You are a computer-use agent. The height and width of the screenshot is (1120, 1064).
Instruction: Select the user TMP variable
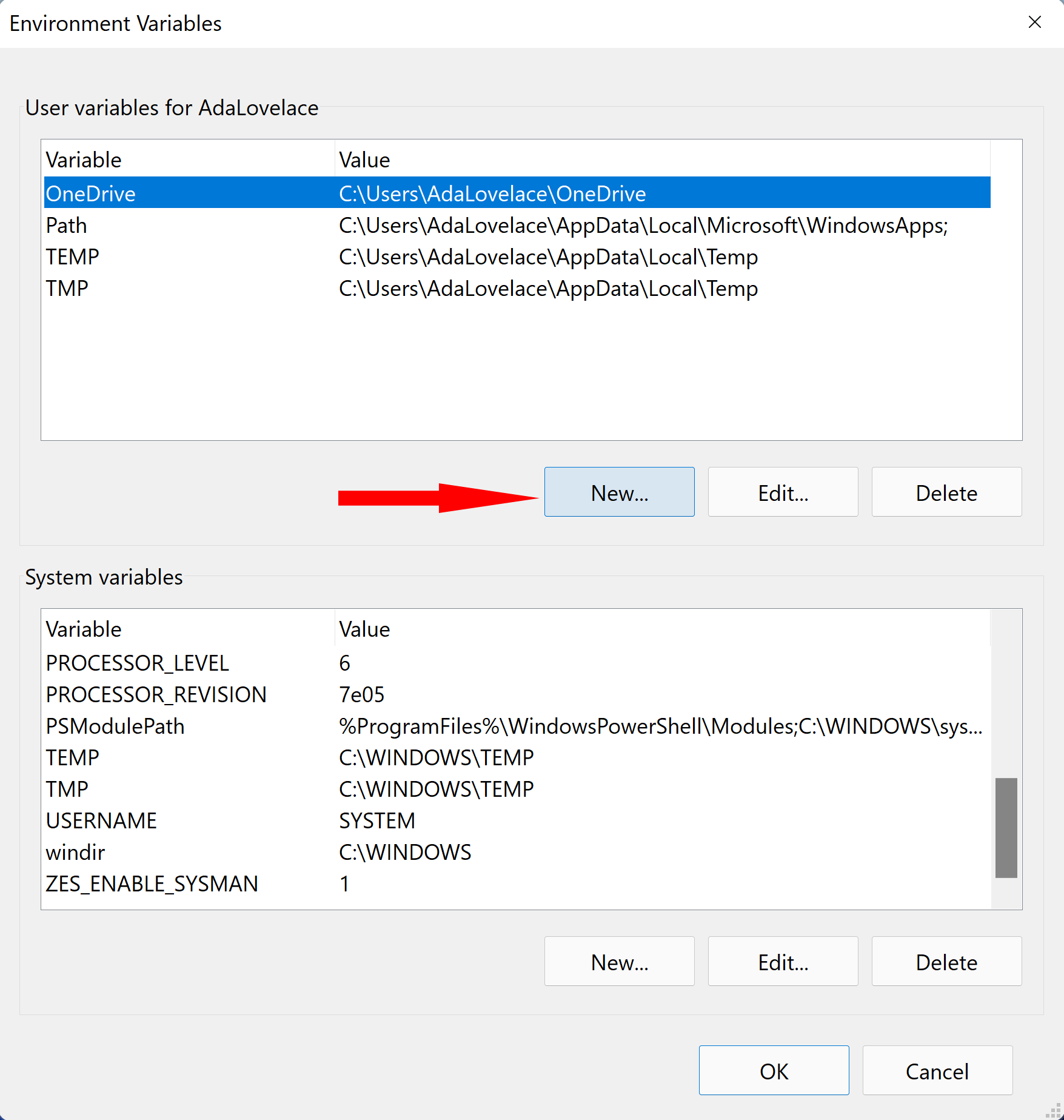coord(67,289)
